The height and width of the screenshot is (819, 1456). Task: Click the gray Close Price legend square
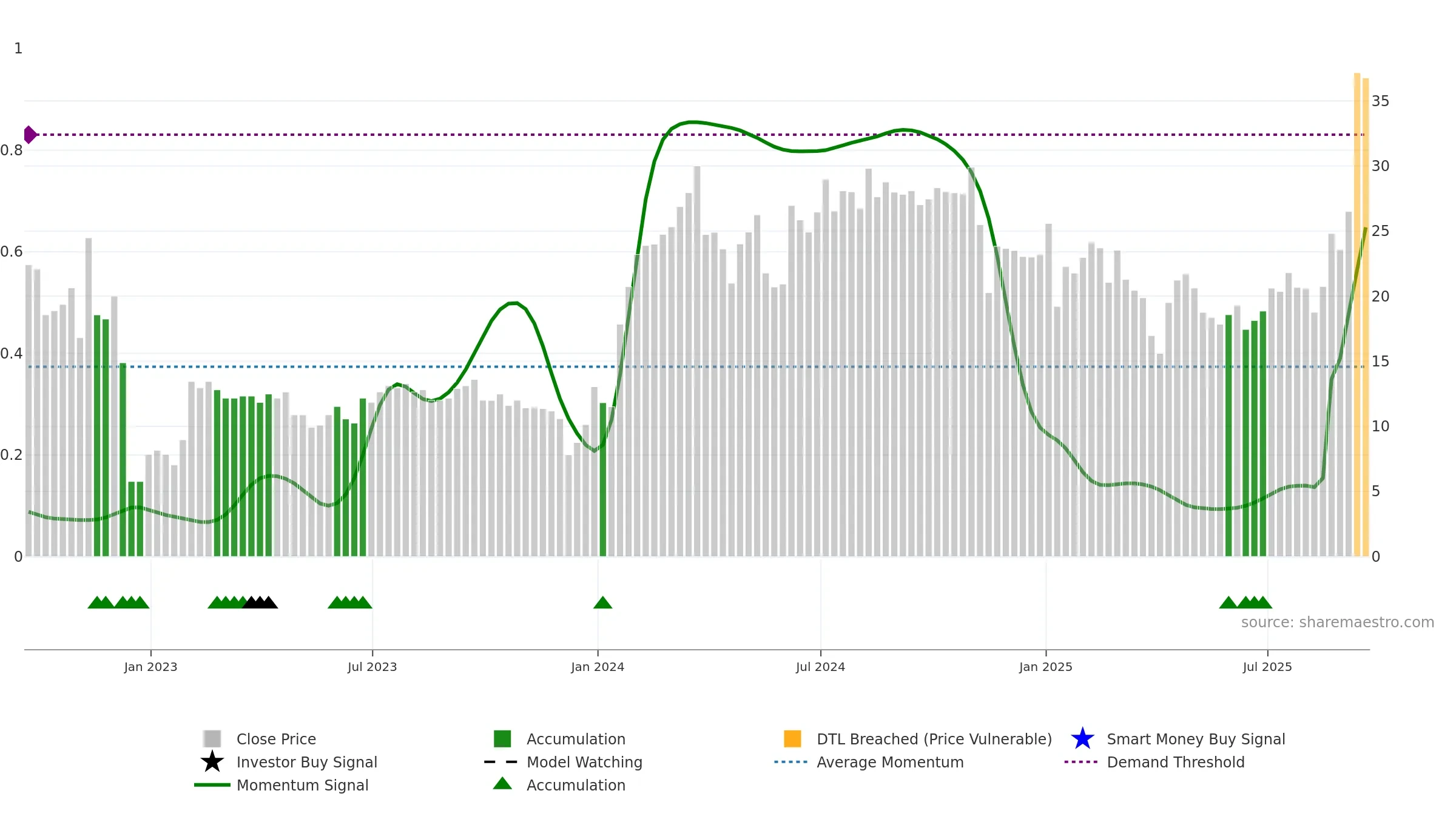[x=212, y=738]
